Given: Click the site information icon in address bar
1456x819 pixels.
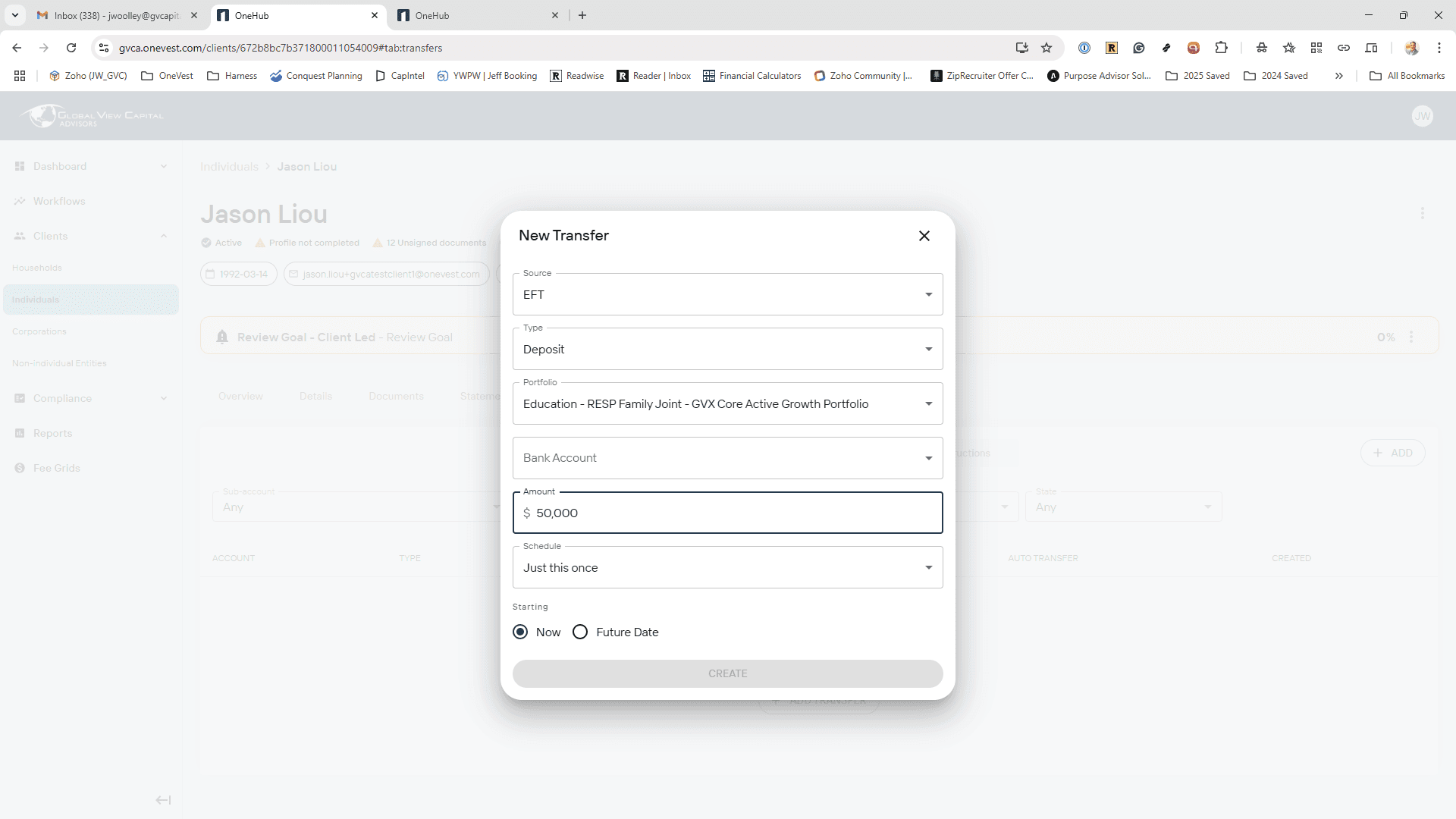Looking at the screenshot, I should coord(104,48).
